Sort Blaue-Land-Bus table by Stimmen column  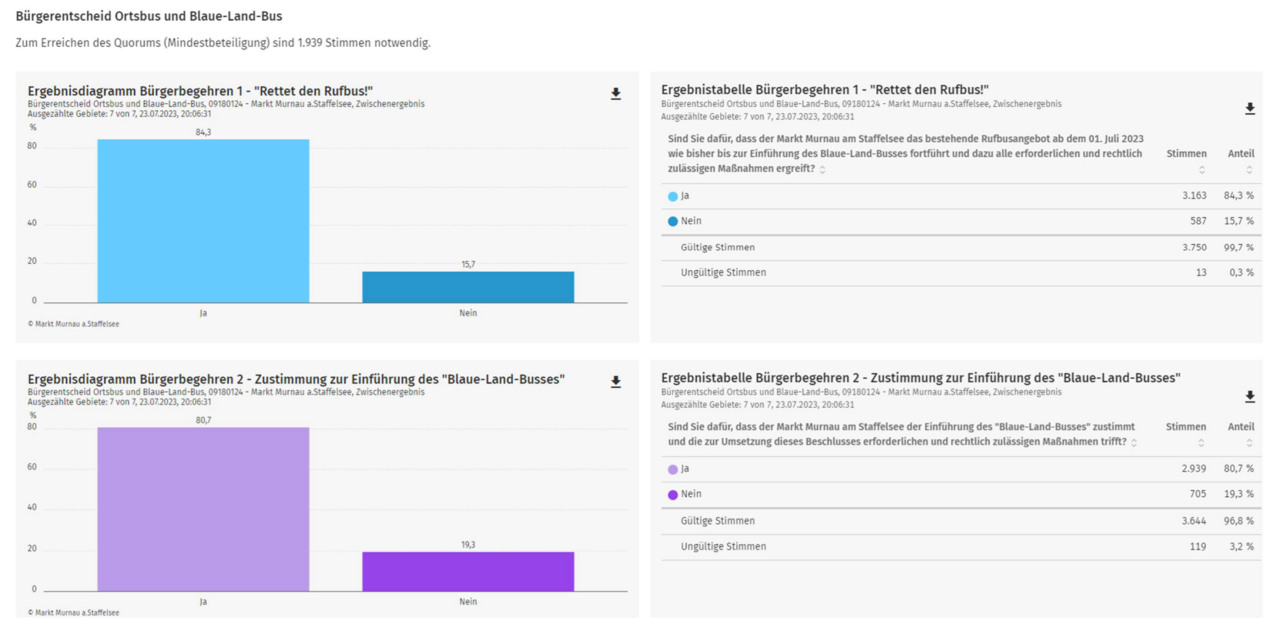point(1201,443)
